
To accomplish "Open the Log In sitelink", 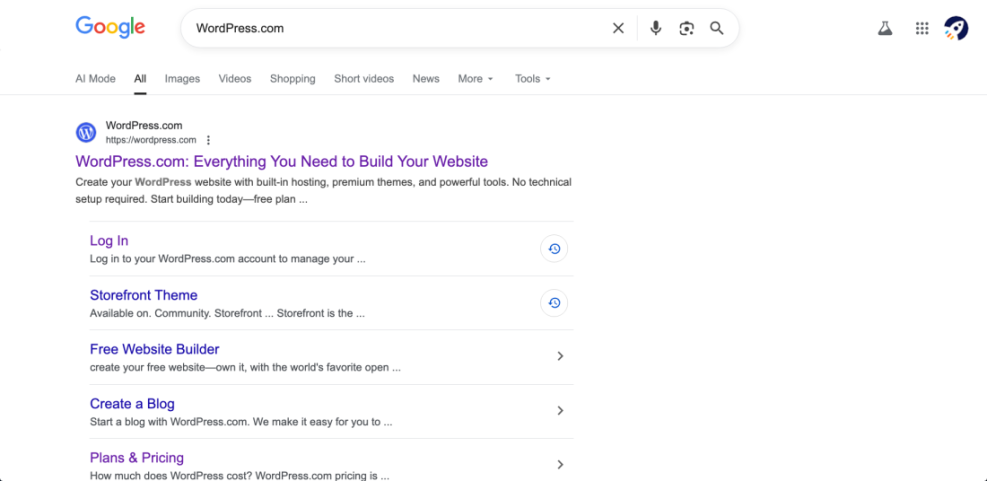I will pyautogui.click(x=109, y=240).
